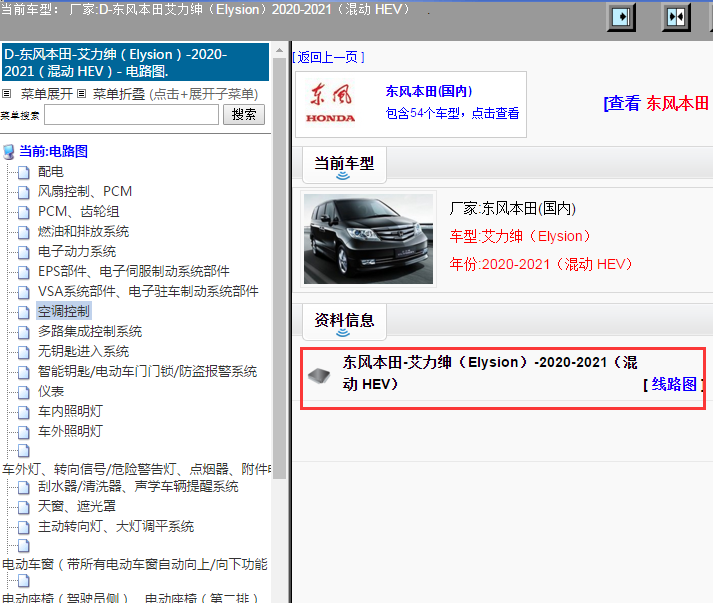
Task: Click the Elysion car thumbnail image
Action: point(368,239)
